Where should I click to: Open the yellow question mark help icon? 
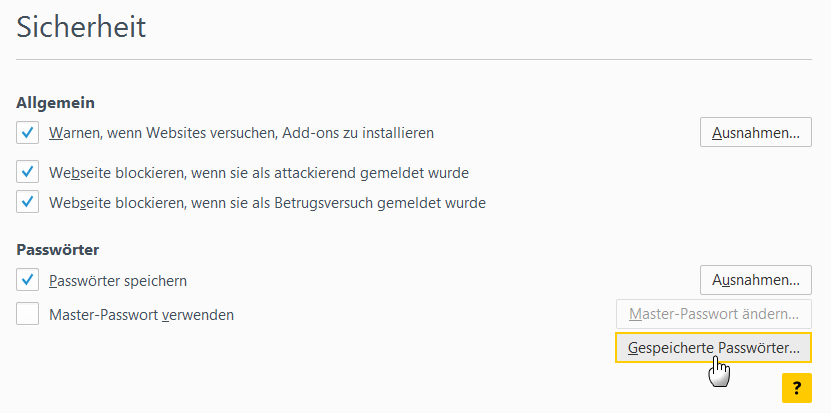(797, 388)
